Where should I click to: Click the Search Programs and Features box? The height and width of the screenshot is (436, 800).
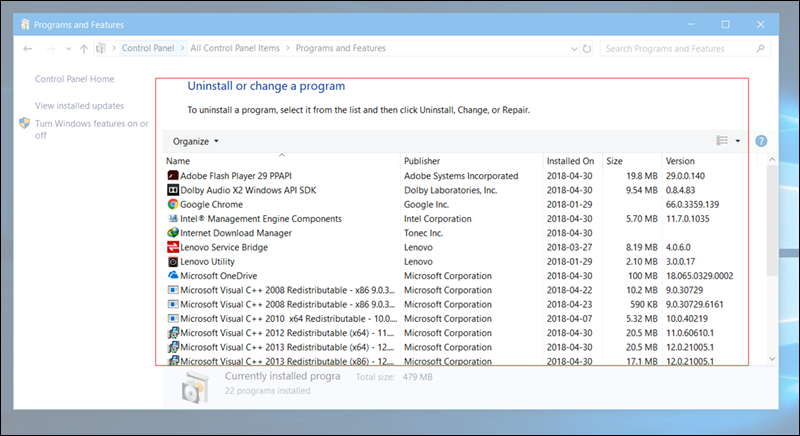click(x=685, y=48)
